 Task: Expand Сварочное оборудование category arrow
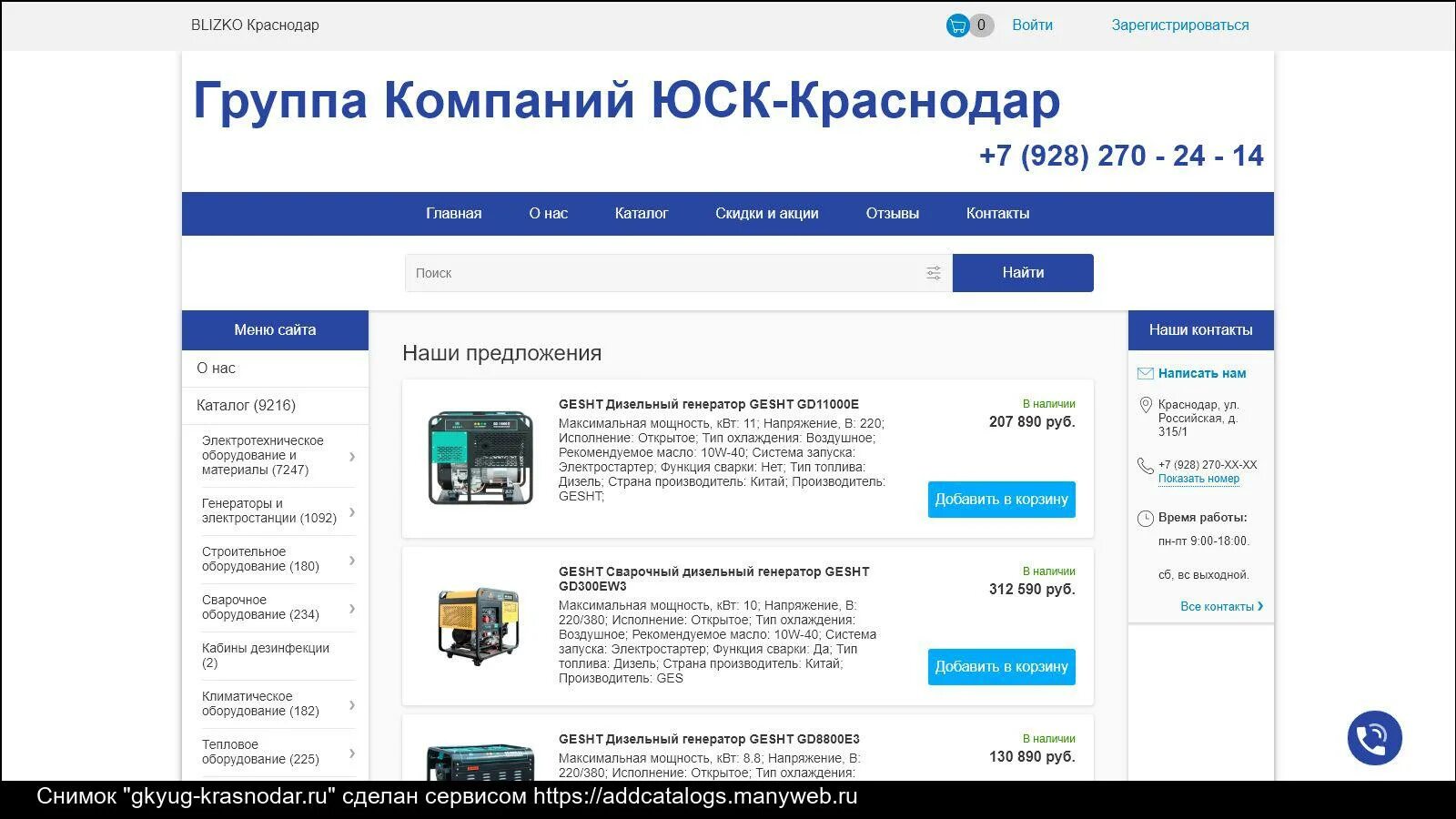point(352,608)
